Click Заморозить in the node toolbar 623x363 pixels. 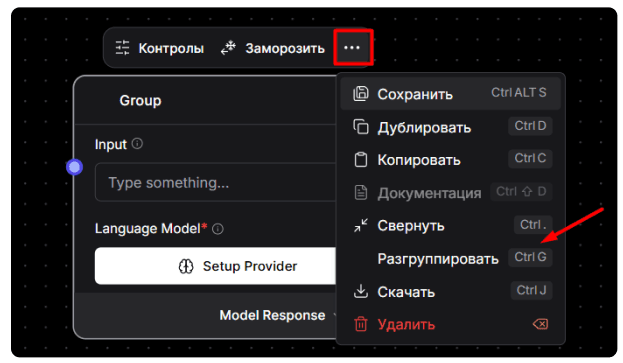click(273, 48)
